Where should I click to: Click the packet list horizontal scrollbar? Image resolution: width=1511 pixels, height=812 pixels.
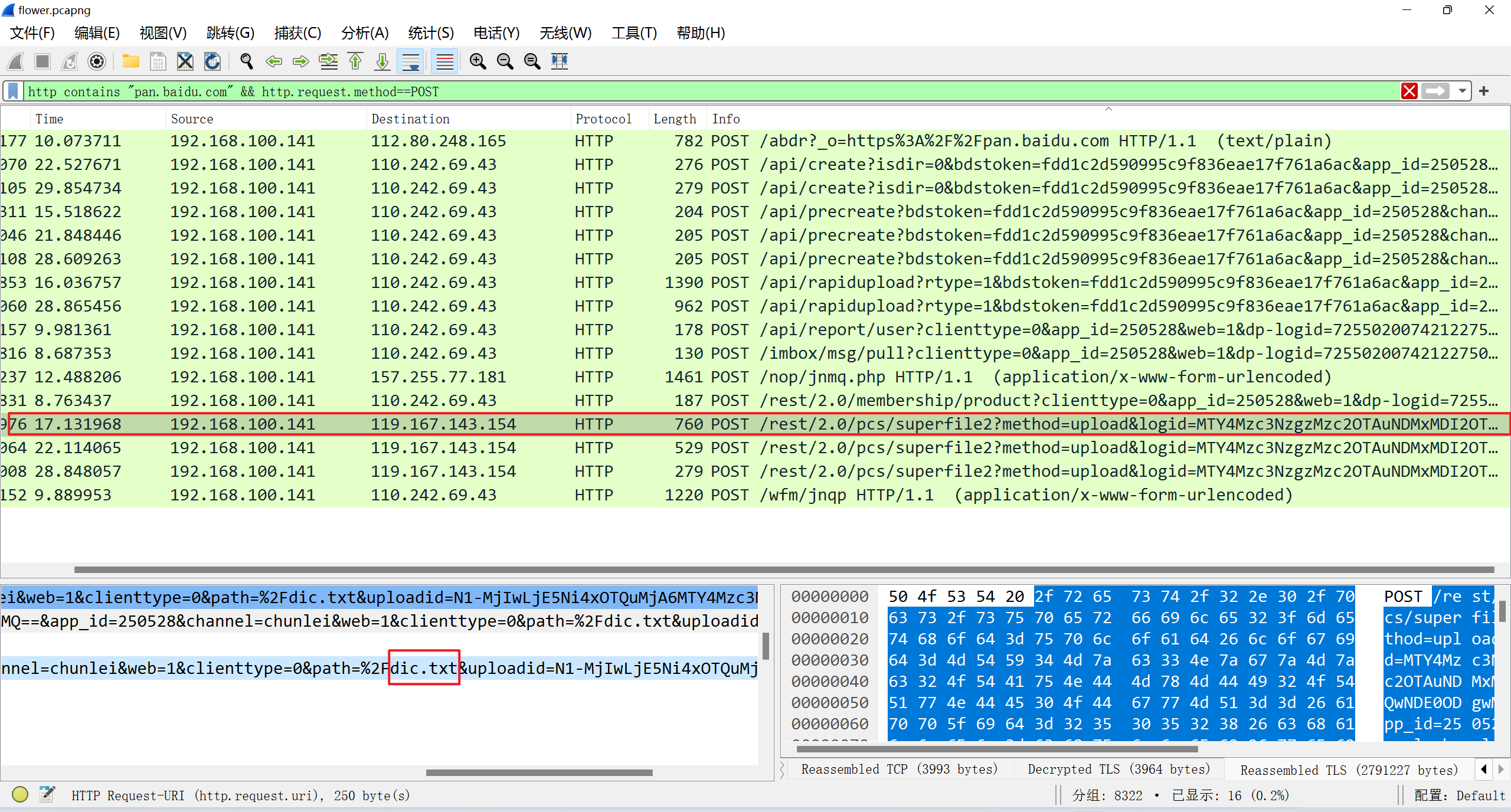pos(784,569)
